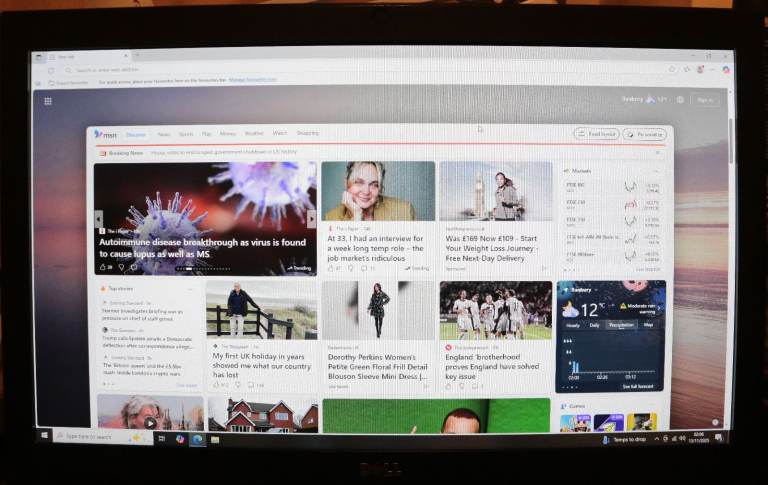Viewport: 768px width, 485px height.
Task: Close the Breaking News banner
Action: pyautogui.click(x=657, y=153)
